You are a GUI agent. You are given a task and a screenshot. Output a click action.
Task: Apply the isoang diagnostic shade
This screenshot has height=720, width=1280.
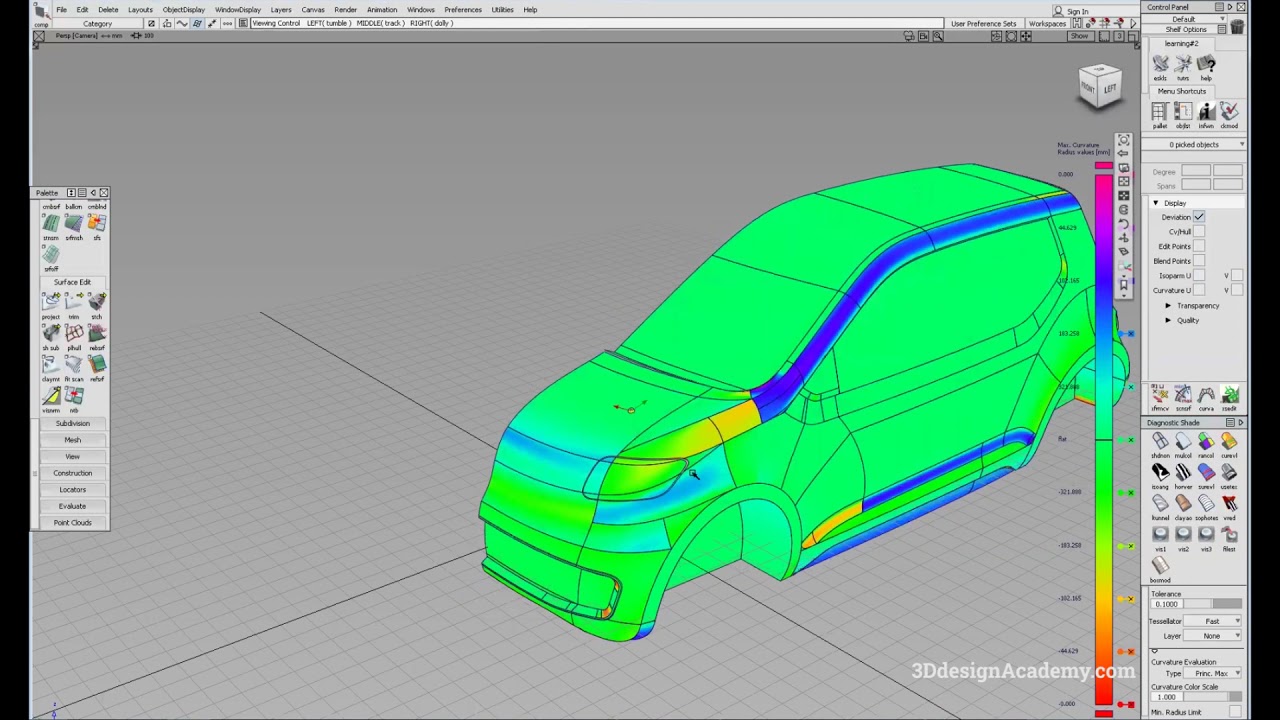pyautogui.click(x=1160, y=473)
